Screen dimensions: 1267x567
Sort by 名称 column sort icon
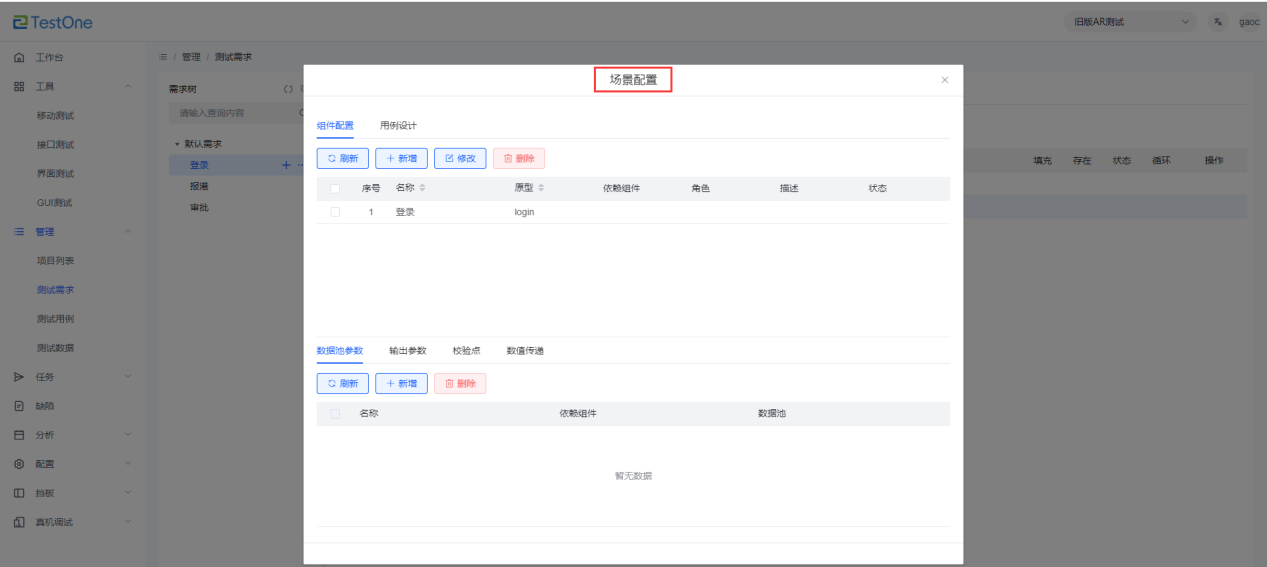[x=422, y=188]
